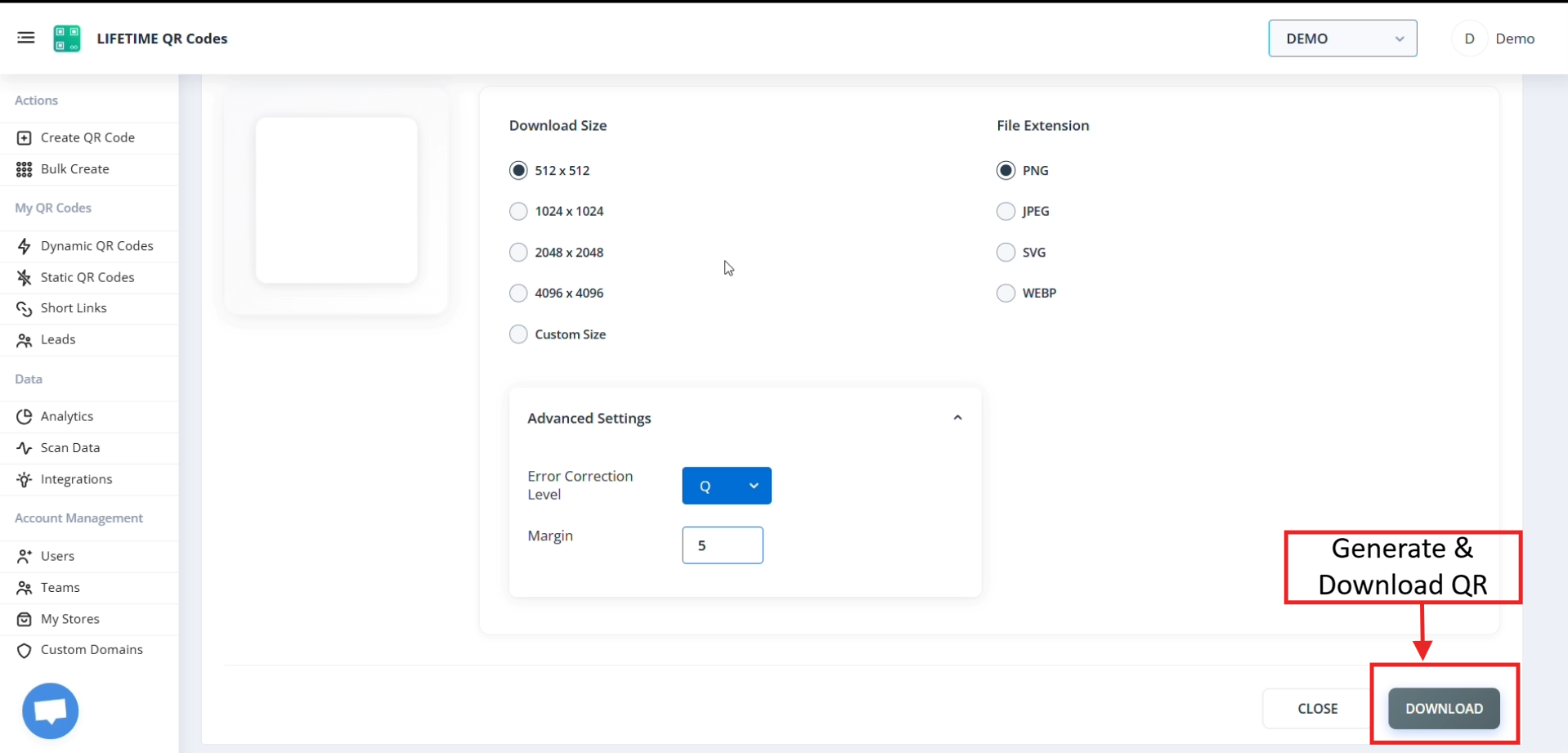Click the QR code preview thumbnail

pyautogui.click(x=336, y=200)
